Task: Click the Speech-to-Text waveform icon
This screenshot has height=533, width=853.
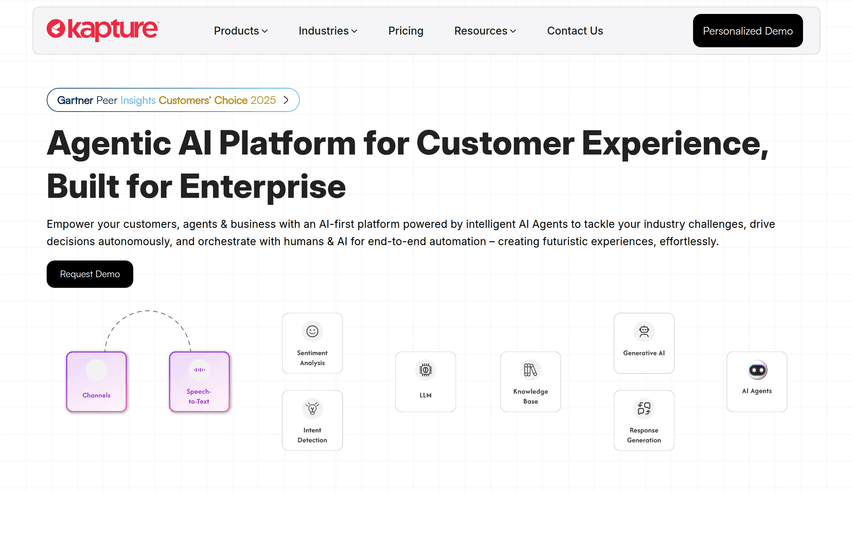Action: coord(199,370)
